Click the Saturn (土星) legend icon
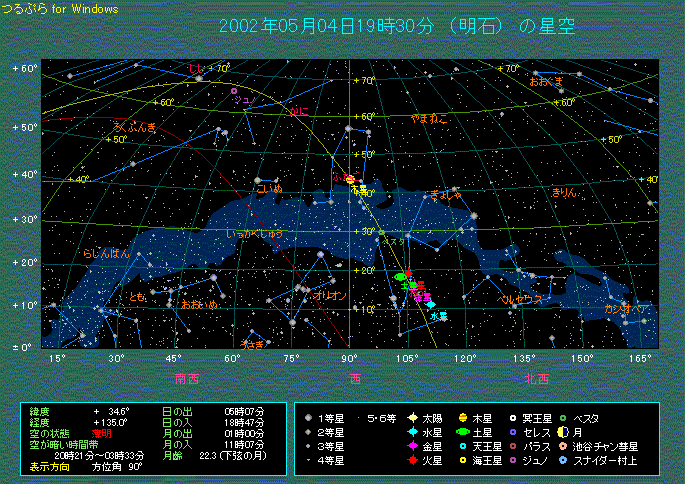685x484 pixels. [x=463, y=432]
